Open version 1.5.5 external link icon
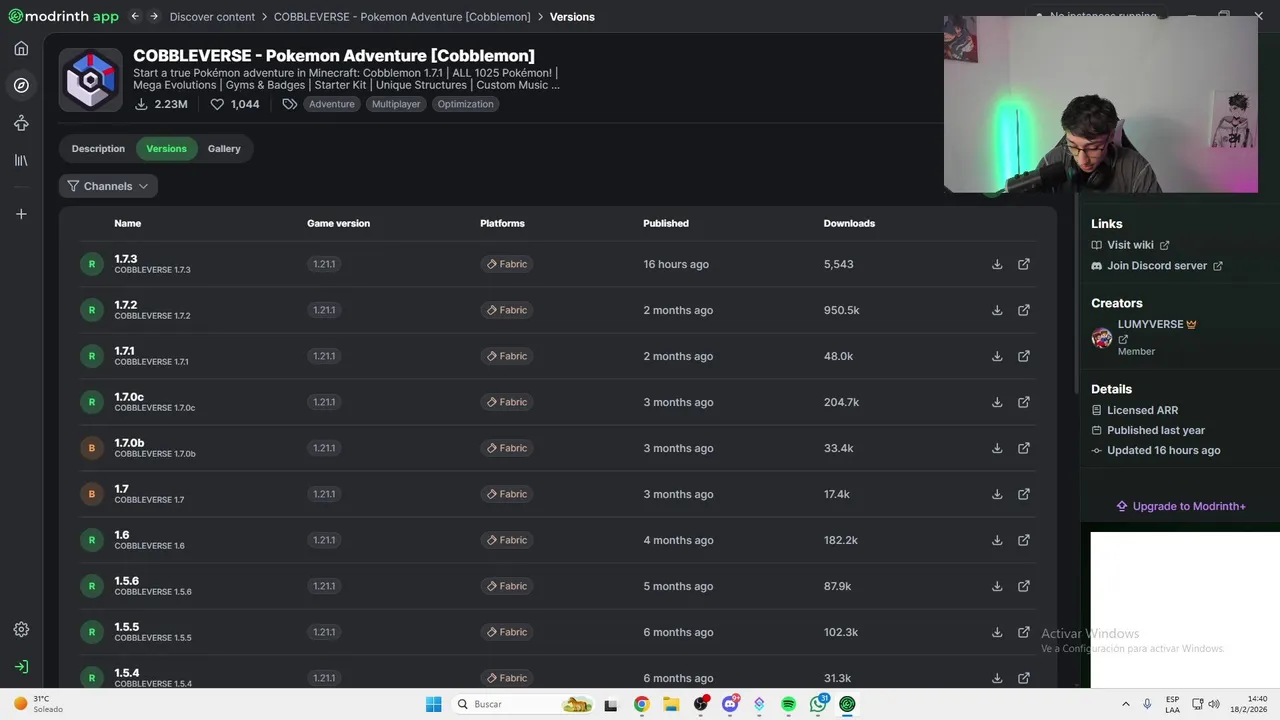Viewport: 1280px width, 720px height. [1024, 632]
